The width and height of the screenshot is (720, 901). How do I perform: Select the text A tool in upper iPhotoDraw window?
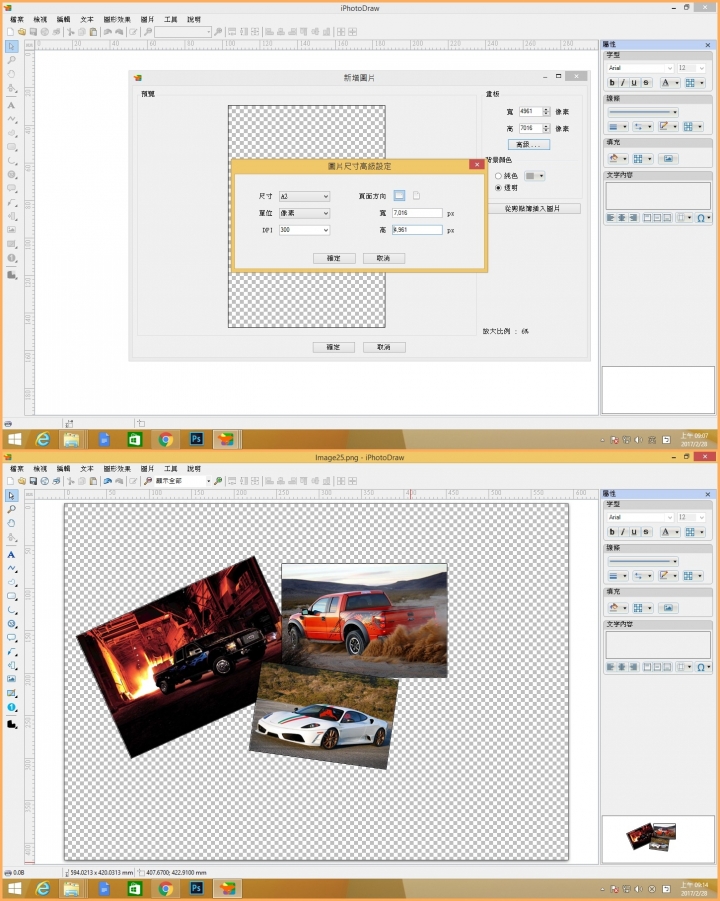[x=11, y=105]
